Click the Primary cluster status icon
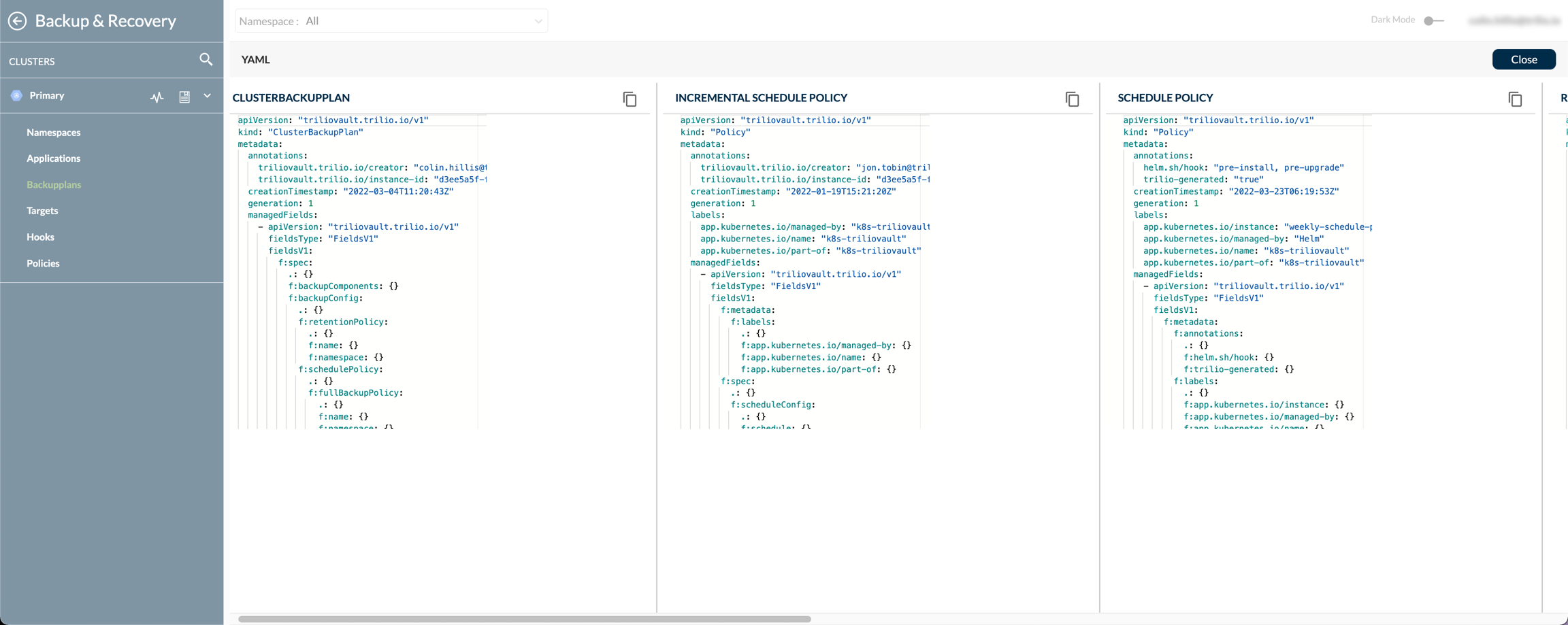Screen dimensions: 1568x625 tap(17, 96)
